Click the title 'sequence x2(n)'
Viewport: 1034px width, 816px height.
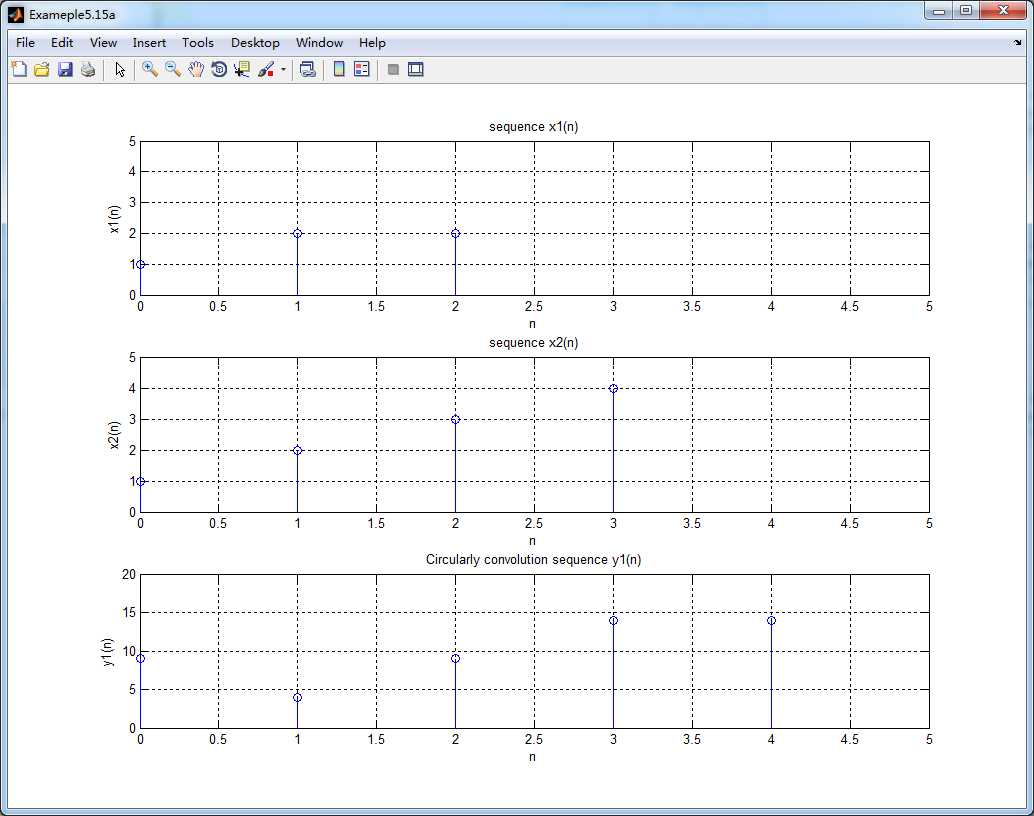pos(533,343)
